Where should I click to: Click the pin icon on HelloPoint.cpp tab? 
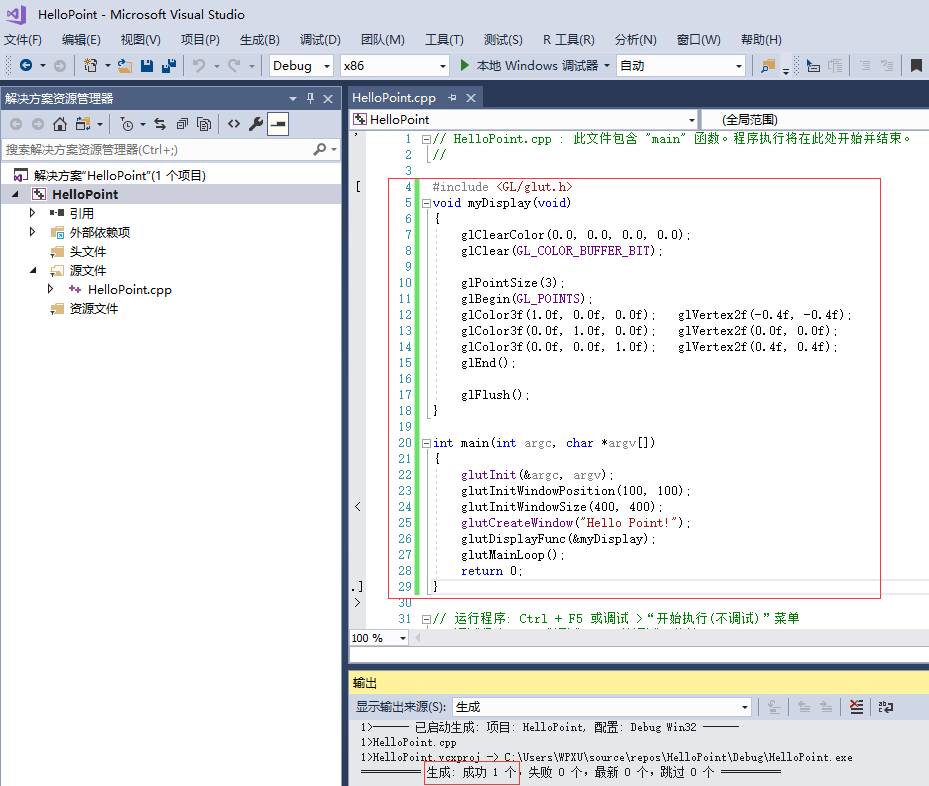(x=453, y=98)
